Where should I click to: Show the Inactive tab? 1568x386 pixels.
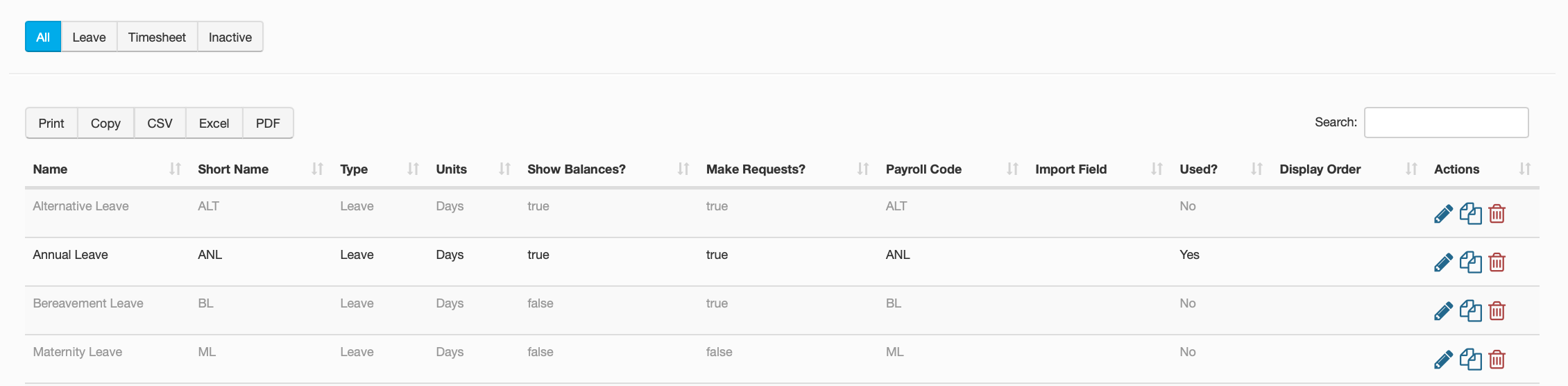click(230, 37)
